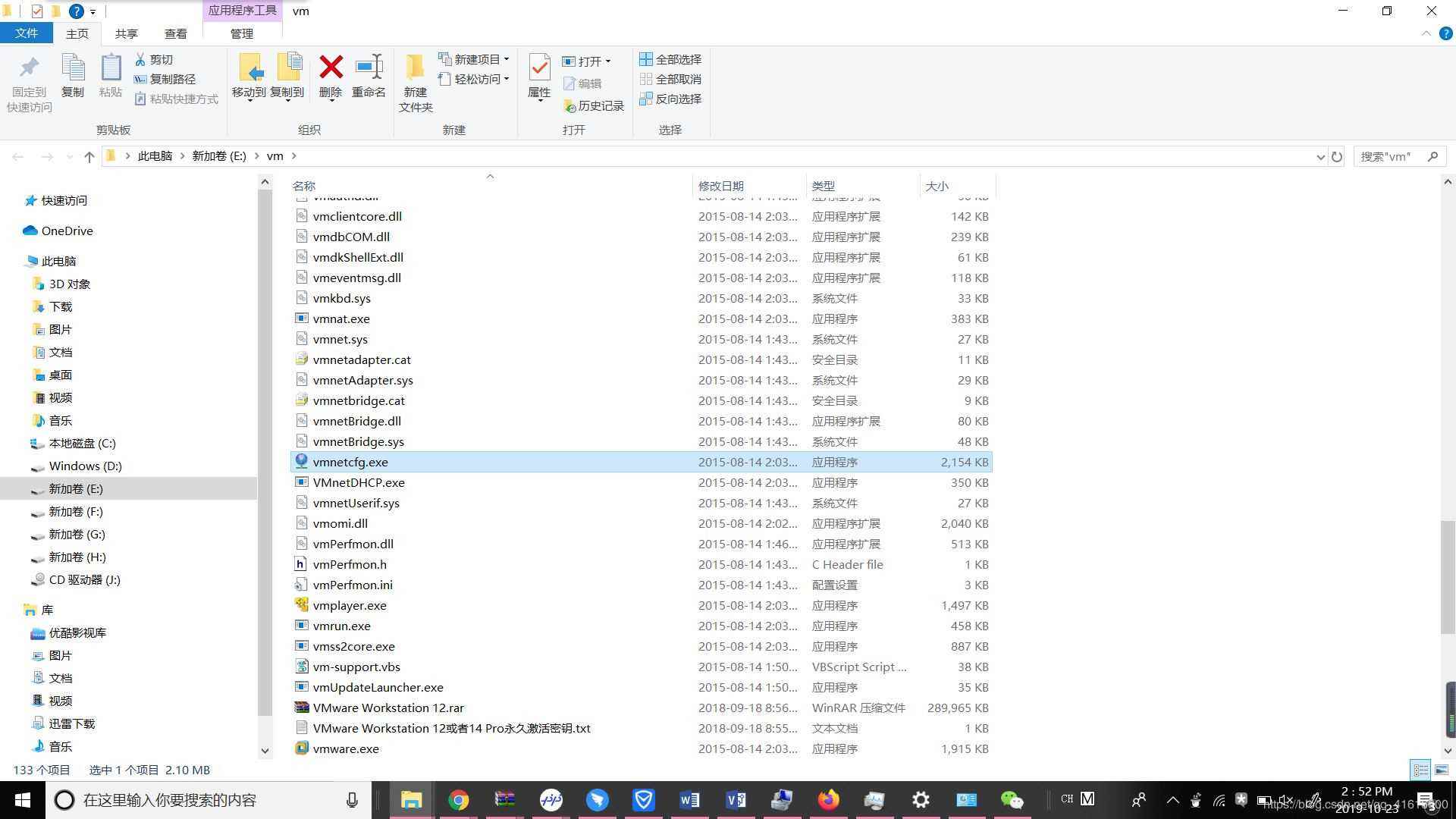
Task: Switch to the 查看 ribbon tab
Action: pos(175,33)
